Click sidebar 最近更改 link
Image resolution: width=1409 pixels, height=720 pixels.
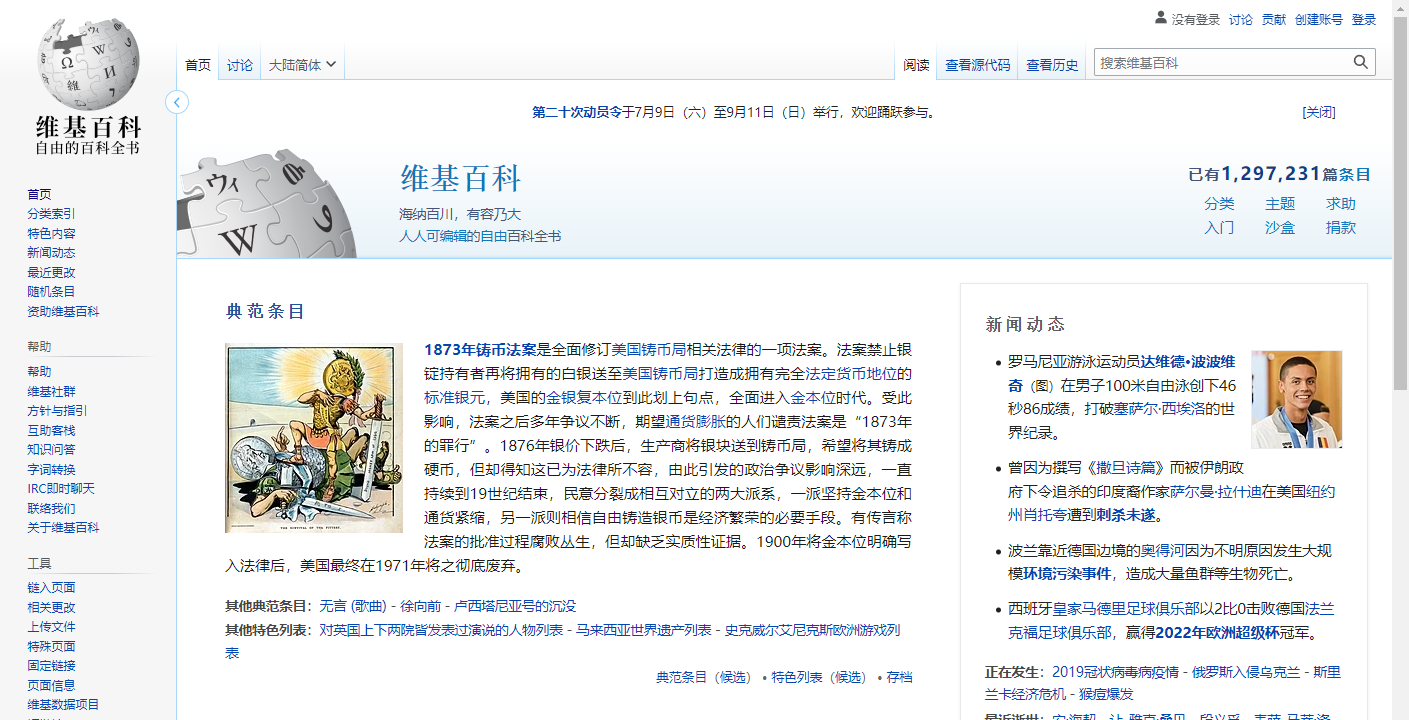tap(51, 272)
